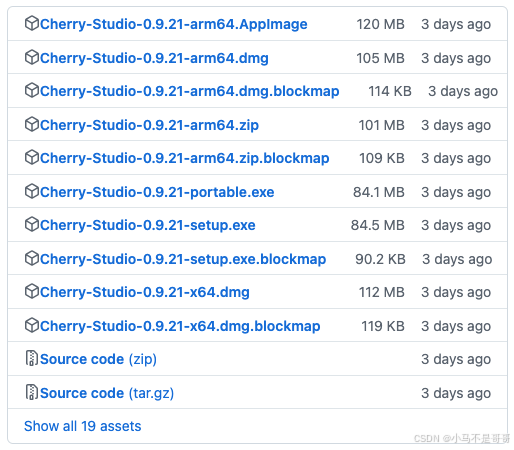Click the 84.5 MB size of setup.exe

[378, 225]
